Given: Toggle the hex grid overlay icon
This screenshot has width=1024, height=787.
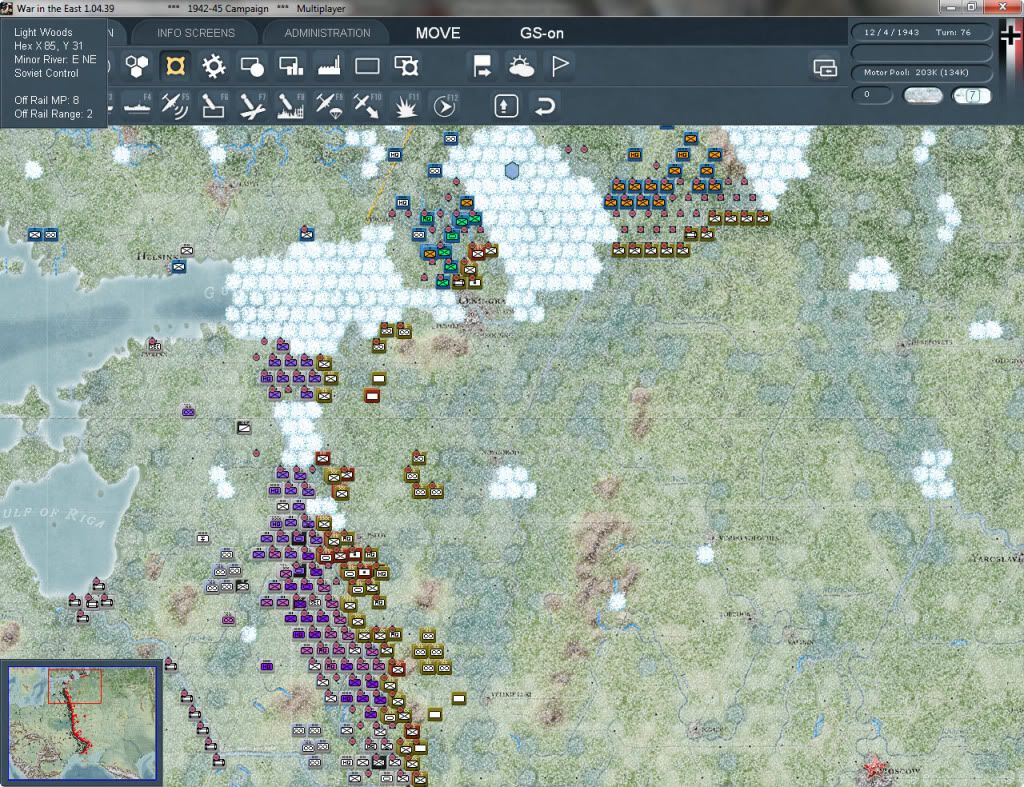Looking at the screenshot, I should 136,66.
